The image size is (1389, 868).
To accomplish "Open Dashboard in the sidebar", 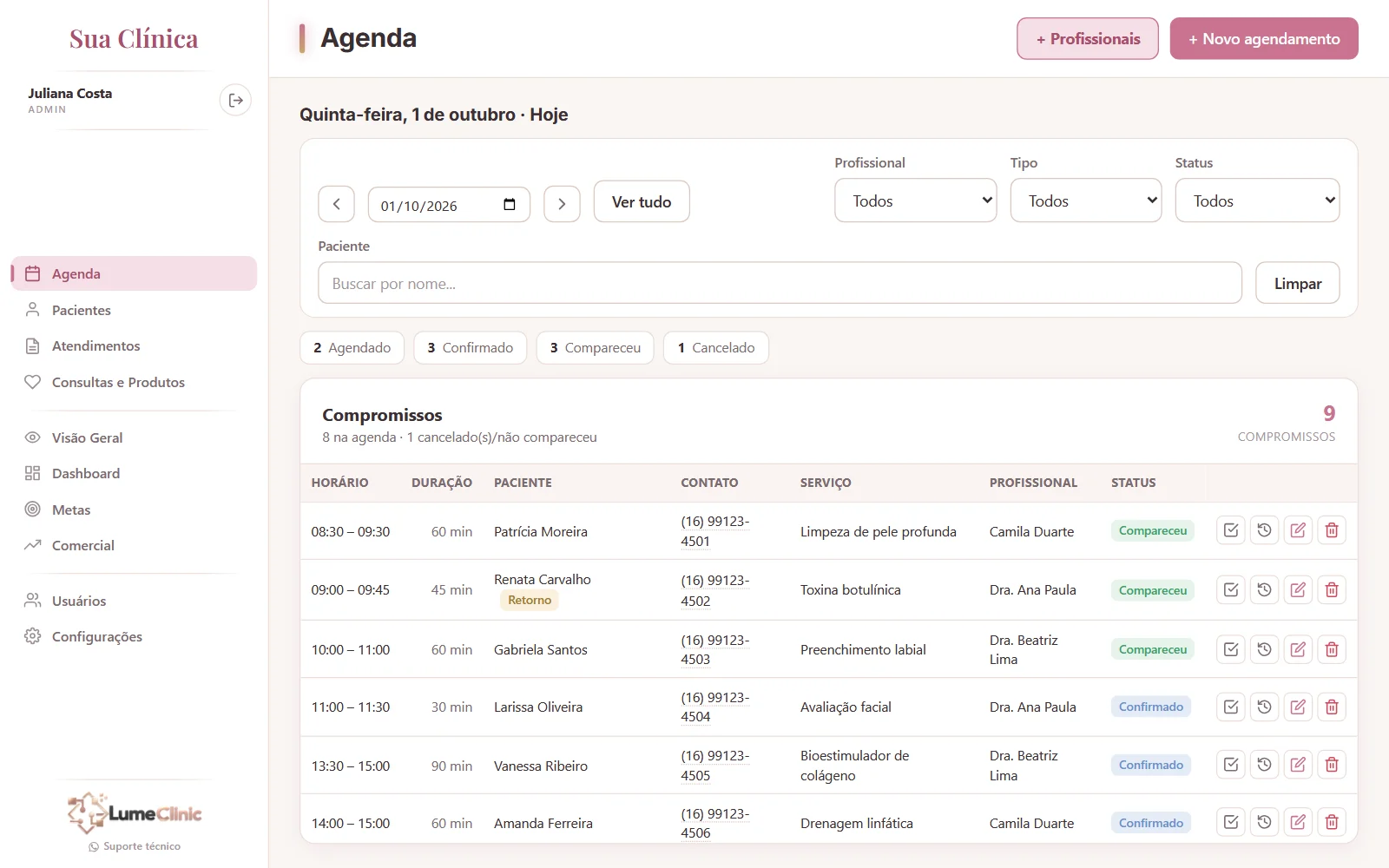I will (x=134, y=474).
